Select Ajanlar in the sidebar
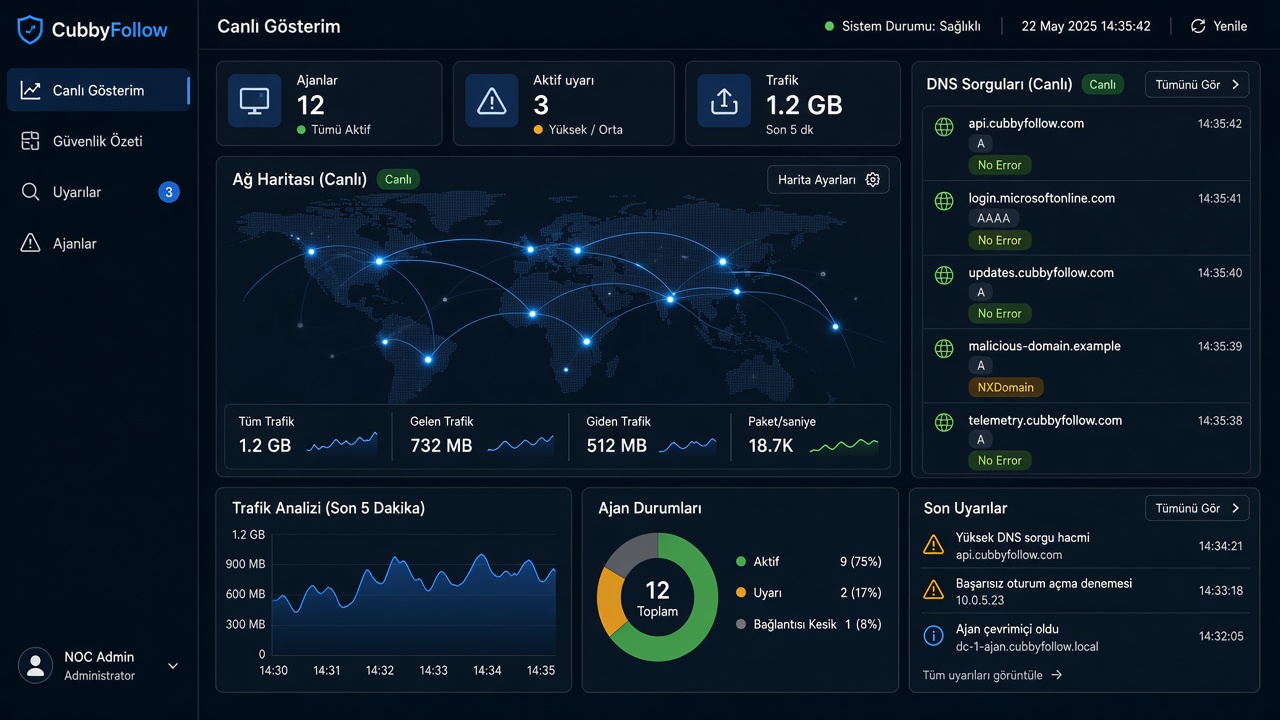The width and height of the screenshot is (1280, 720). pos(98,243)
